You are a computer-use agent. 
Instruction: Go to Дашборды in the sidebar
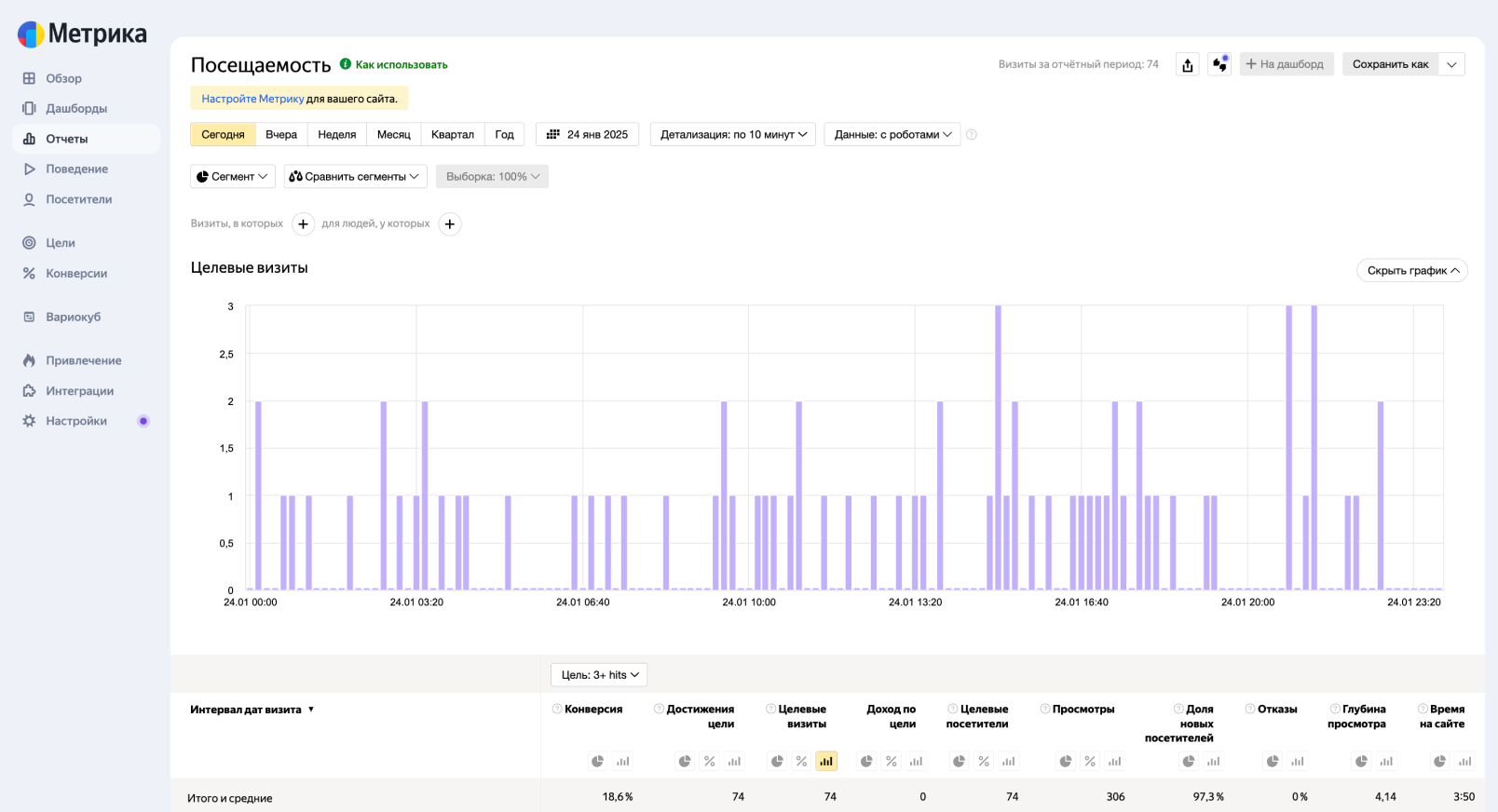76,108
